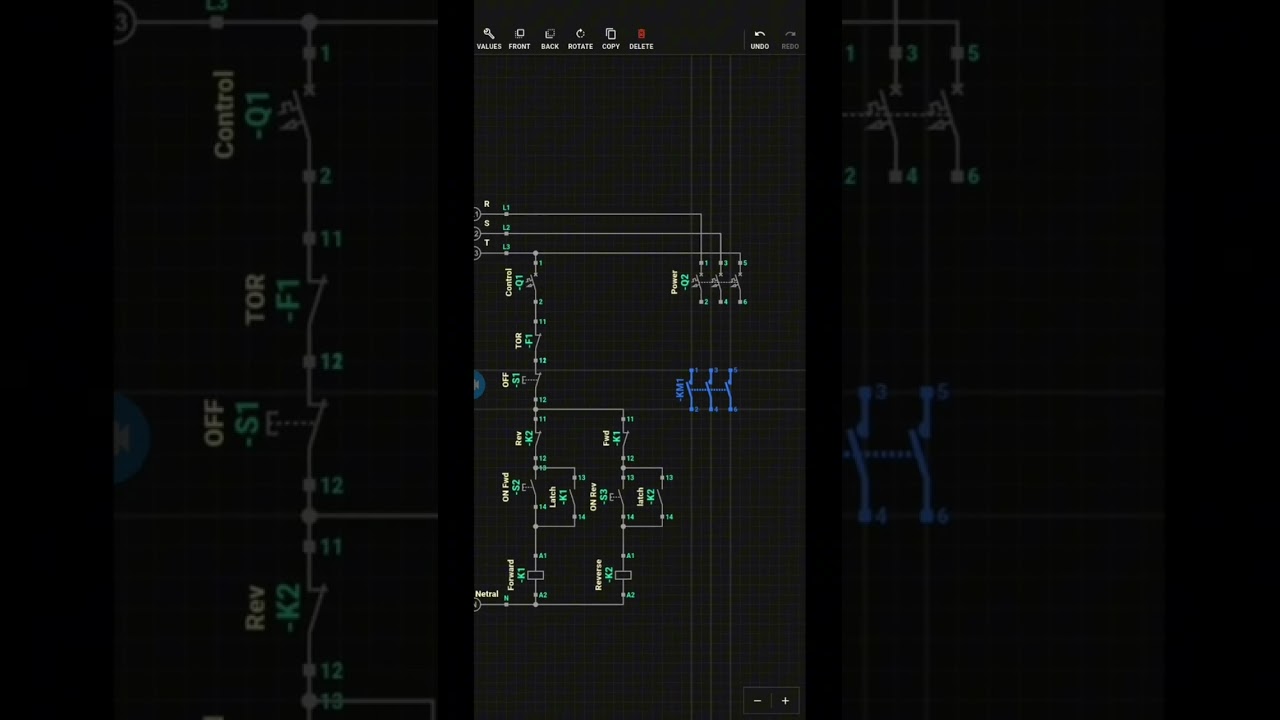The height and width of the screenshot is (720, 1280).
Task: Open the Values editor tool
Action: 489,39
